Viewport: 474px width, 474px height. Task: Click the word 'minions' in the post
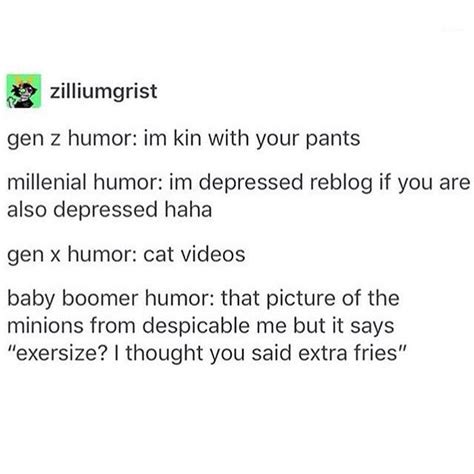(45, 326)
